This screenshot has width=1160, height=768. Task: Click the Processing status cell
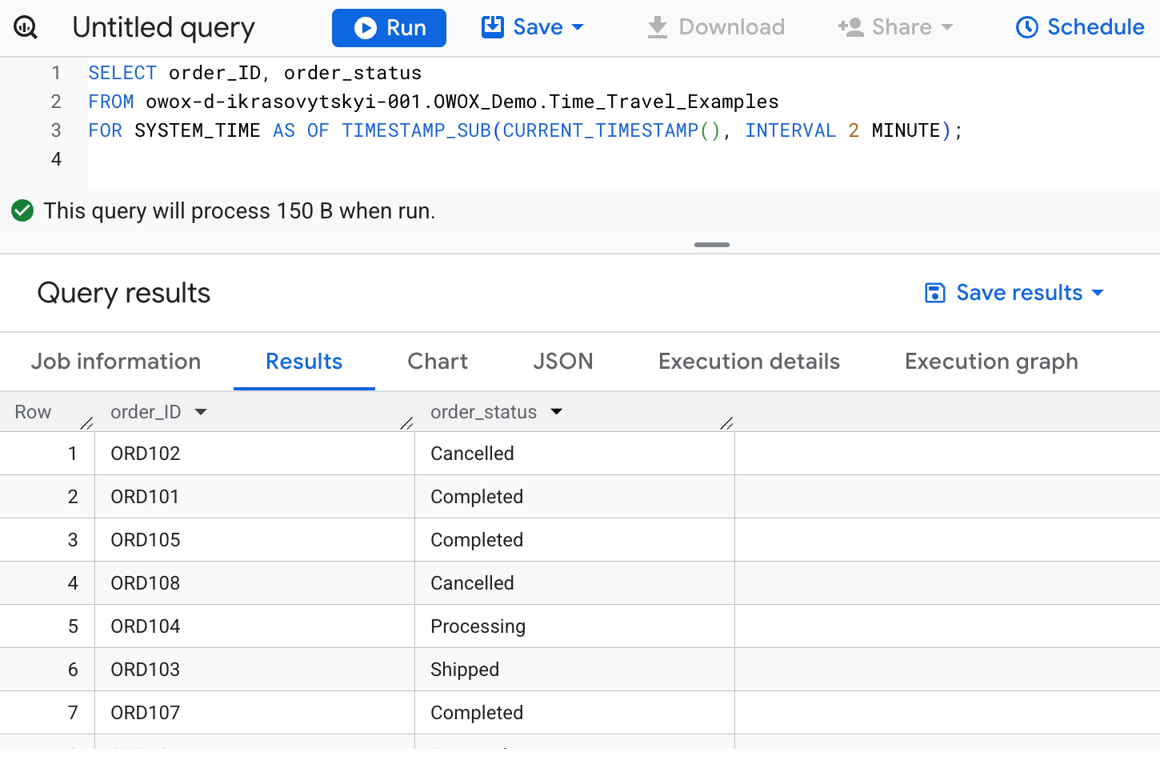[x=575, y=627]
